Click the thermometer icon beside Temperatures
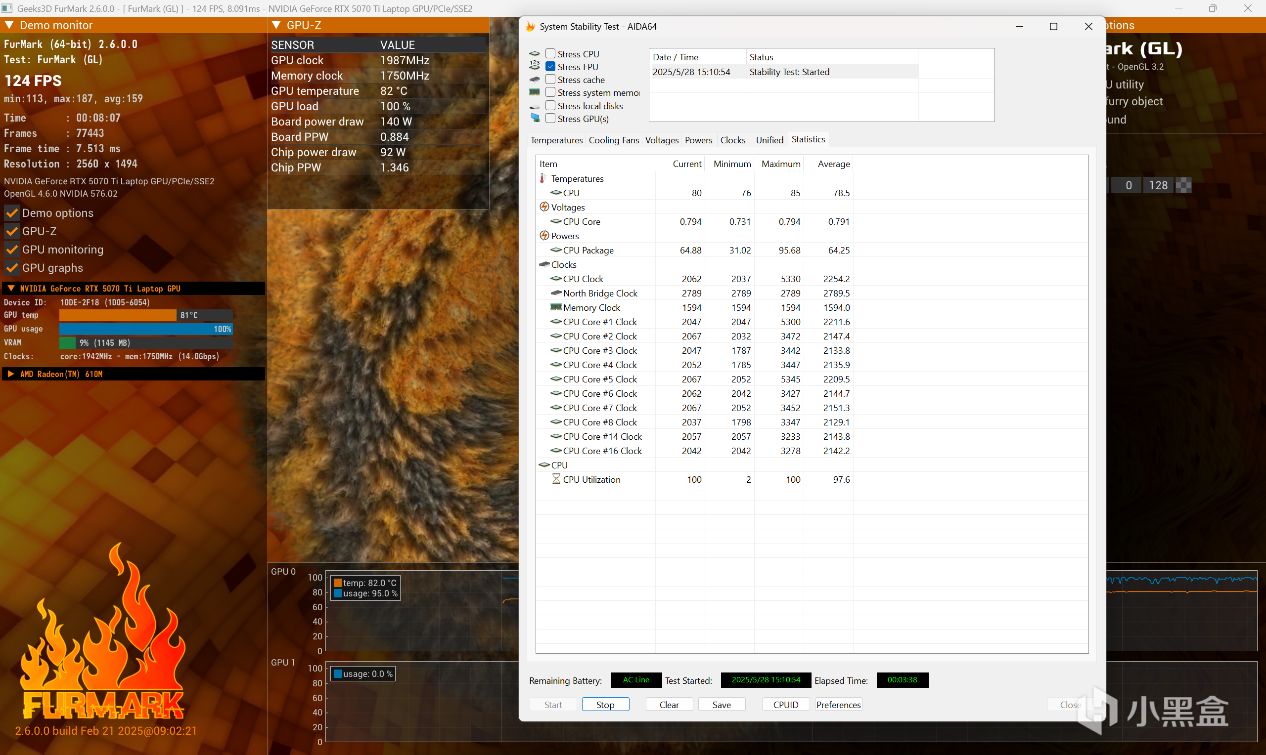Screen dimensions: 1266x755 point(543,178)
